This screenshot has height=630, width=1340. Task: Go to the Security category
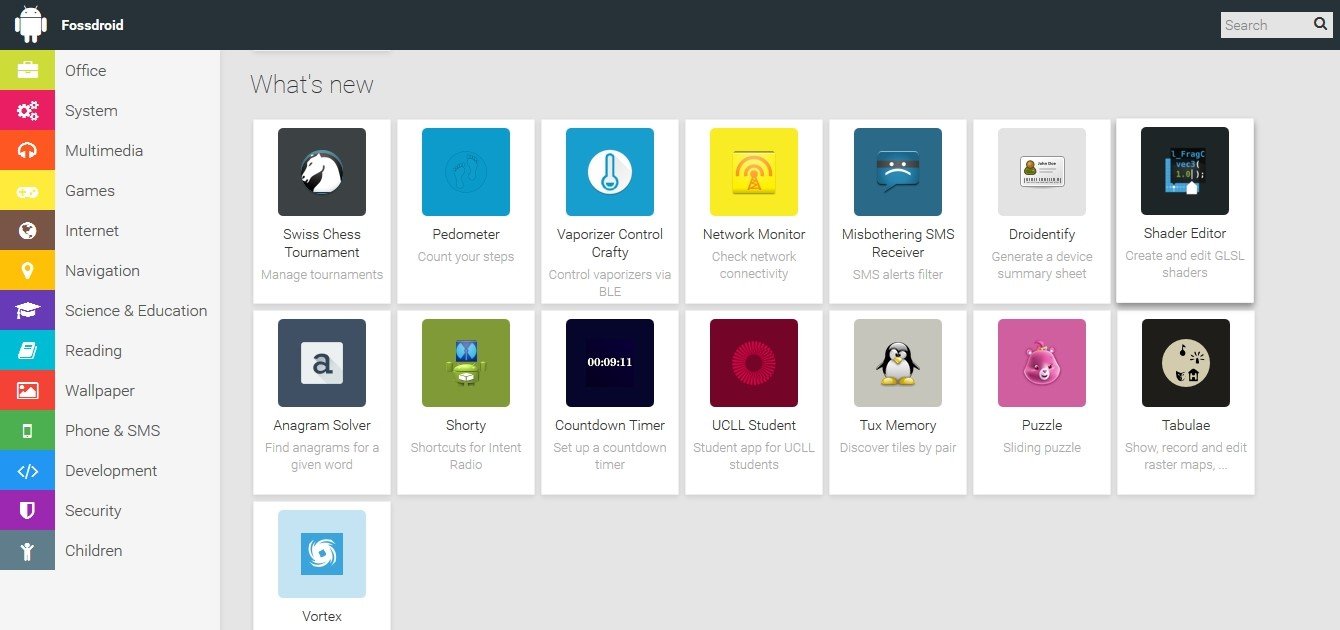110,510
